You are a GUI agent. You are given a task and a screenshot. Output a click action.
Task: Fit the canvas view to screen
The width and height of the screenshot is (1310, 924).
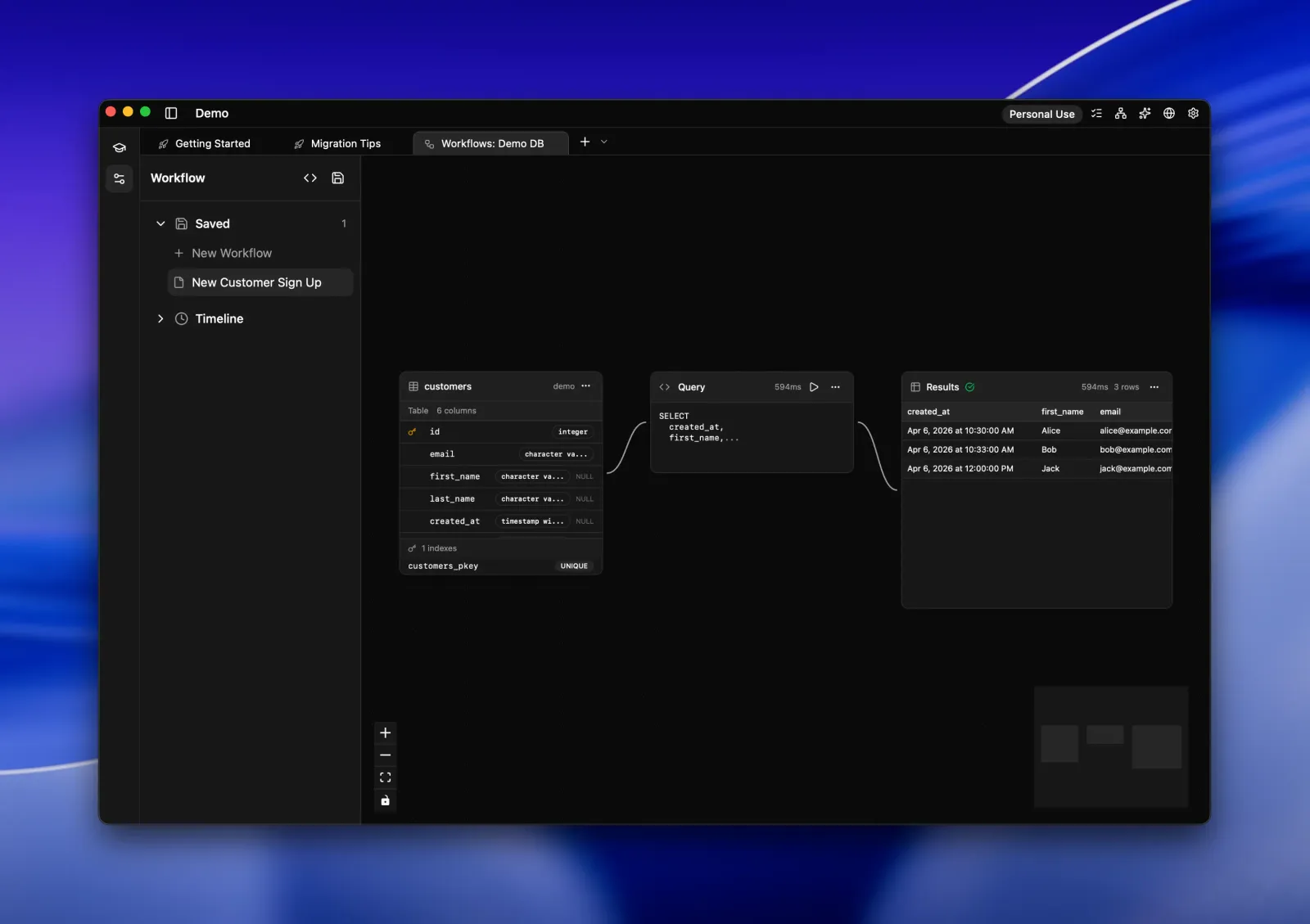click(386, 778)
